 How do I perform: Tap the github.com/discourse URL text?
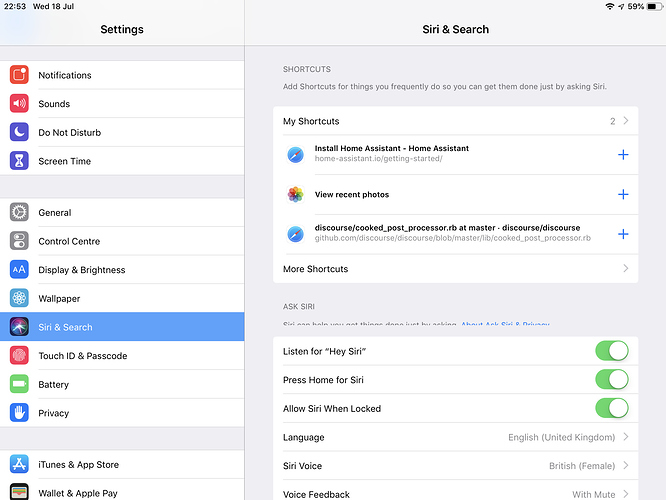click(452, 238)
